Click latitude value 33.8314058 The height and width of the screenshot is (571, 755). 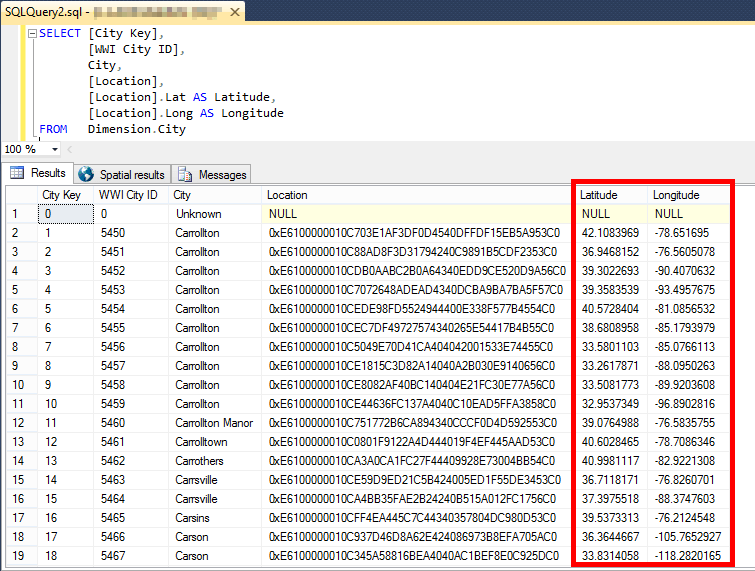tap(611, 556)
